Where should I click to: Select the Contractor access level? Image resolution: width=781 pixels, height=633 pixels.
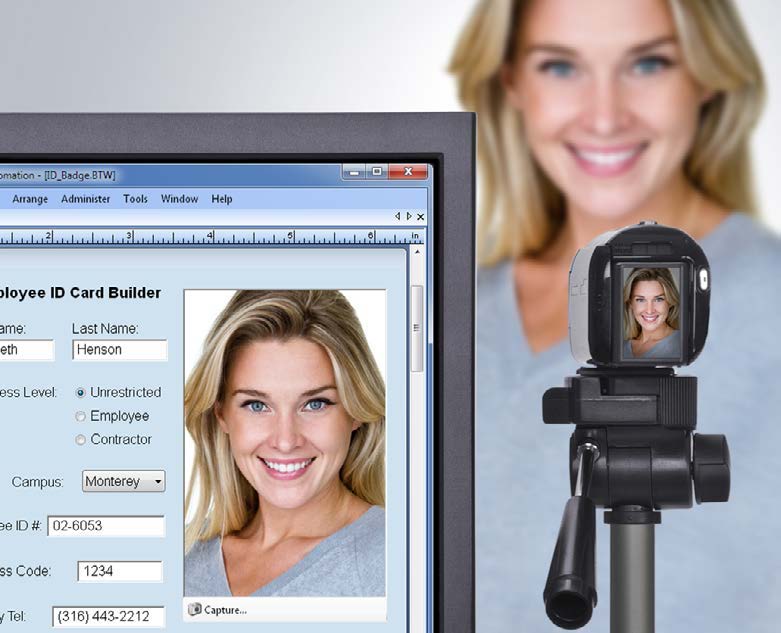click(x=81, y=440)
